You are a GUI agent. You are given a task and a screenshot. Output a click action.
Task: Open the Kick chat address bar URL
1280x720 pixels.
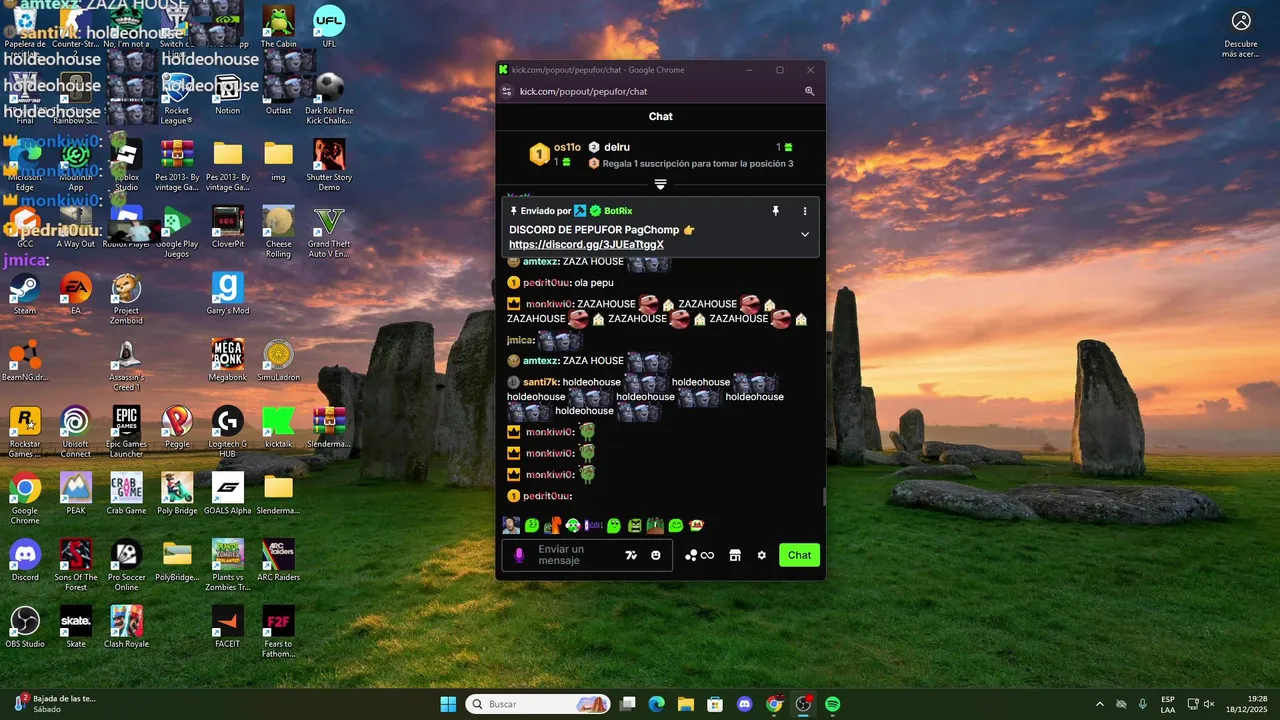(584, 91)
